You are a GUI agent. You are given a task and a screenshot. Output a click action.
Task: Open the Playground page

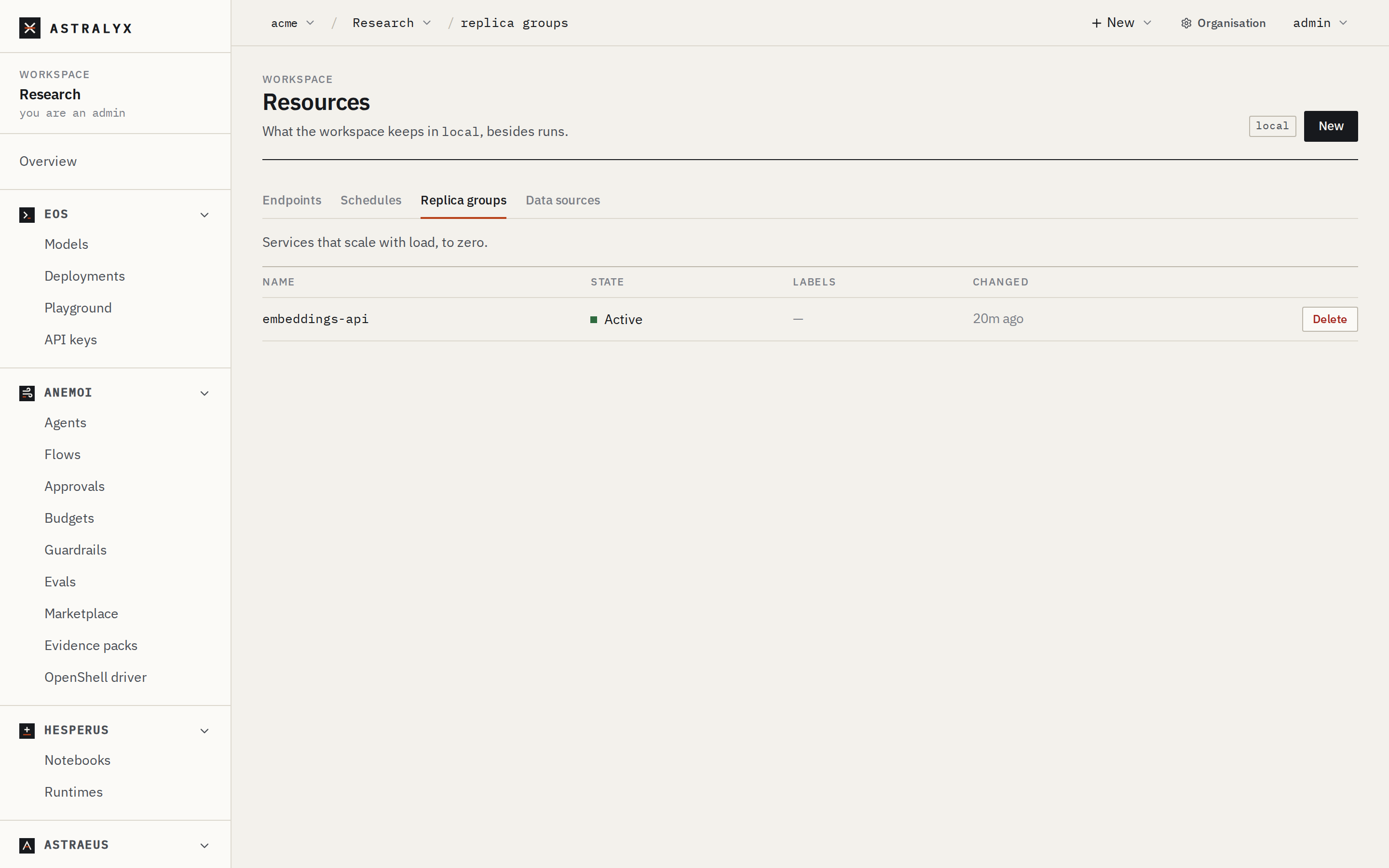[x=78, y=308]
